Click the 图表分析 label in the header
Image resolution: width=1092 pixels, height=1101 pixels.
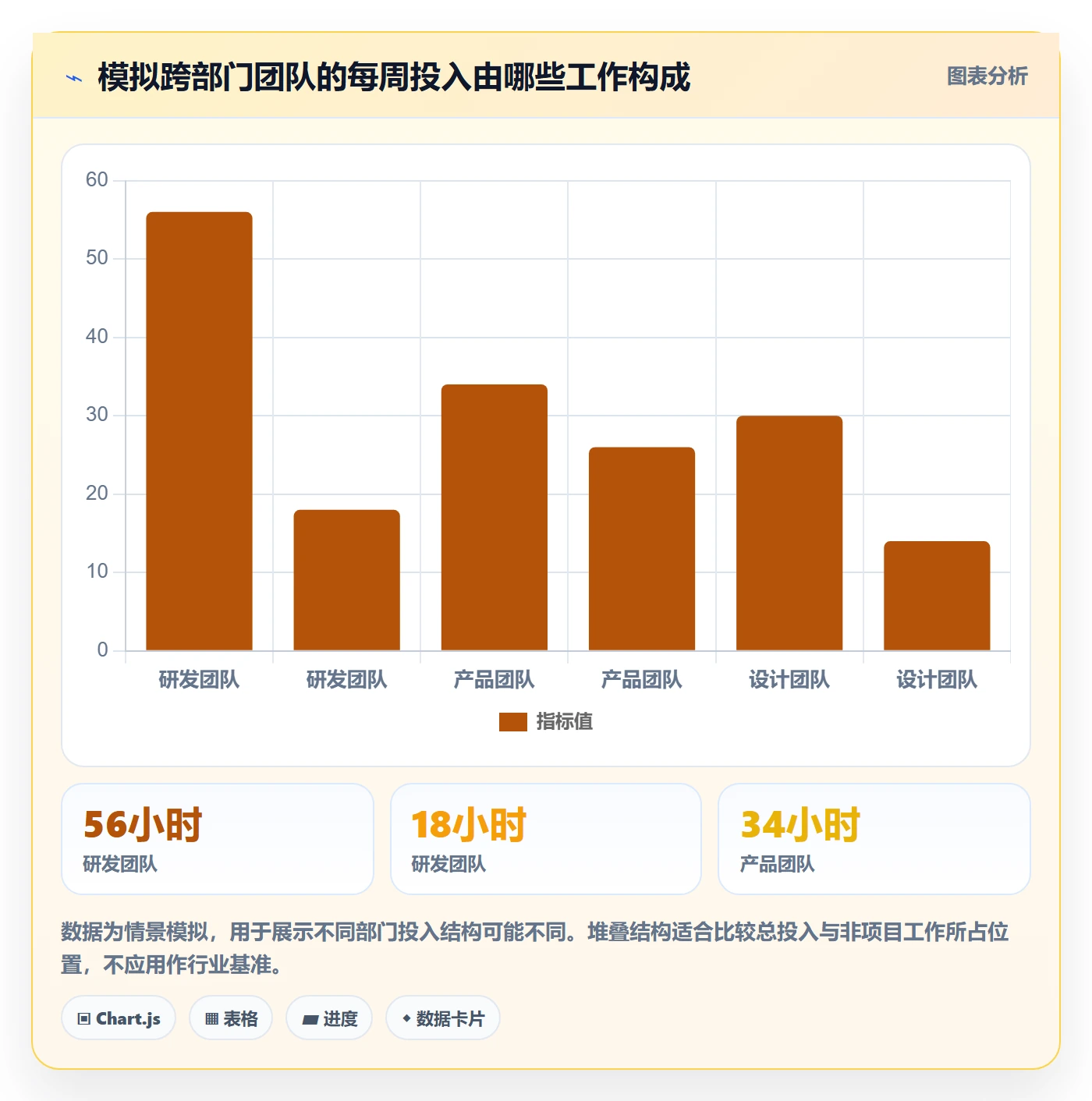tap(987, 76)
